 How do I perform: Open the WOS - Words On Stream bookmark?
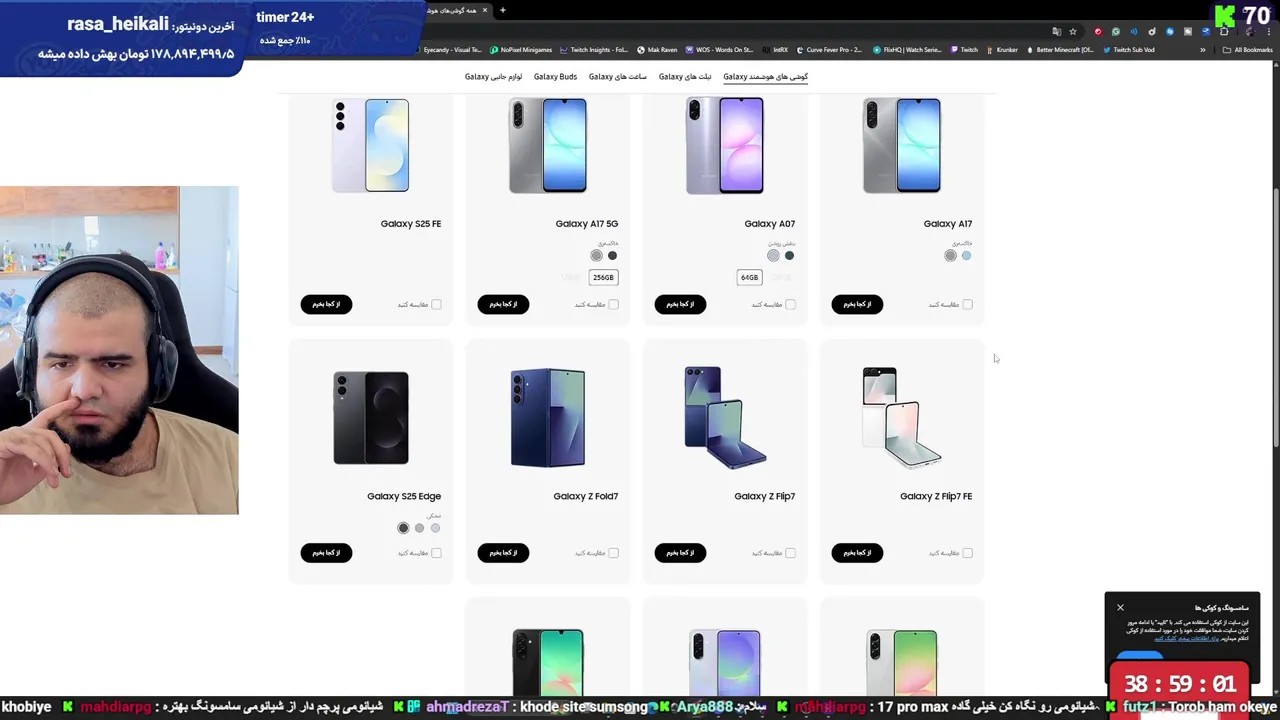(x=720, y=50)
